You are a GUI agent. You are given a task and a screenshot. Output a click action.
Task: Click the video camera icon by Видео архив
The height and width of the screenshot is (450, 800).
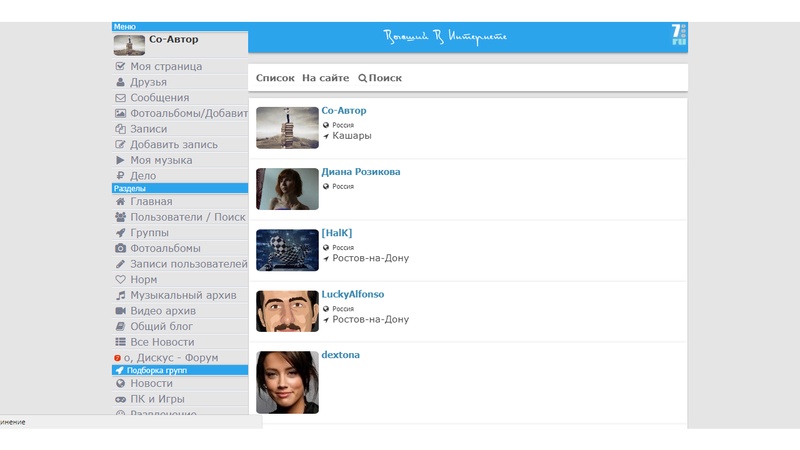coord(121,311)
